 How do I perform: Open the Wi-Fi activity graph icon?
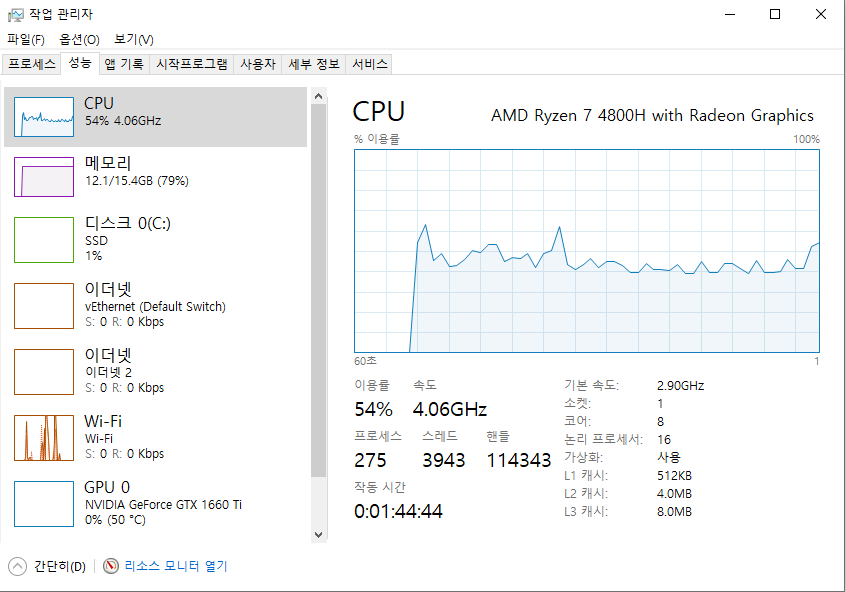pos(44,438)
